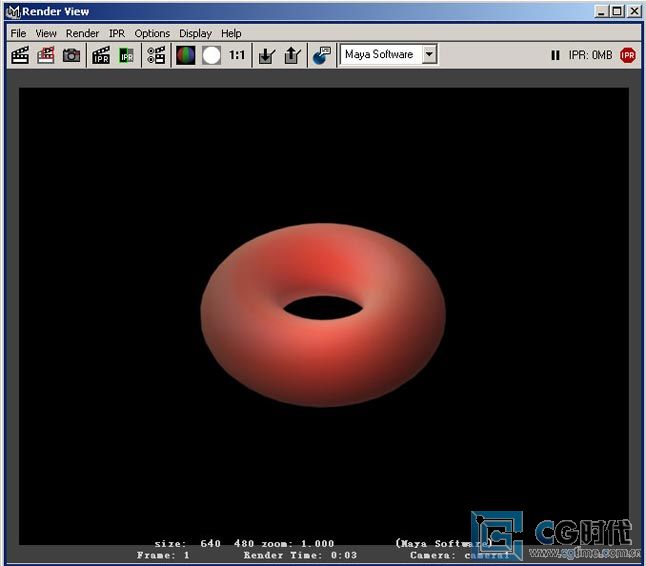Click the Redo Previous Render clapperboard icon
The width and height of the screenshot is (646, 566).
[20, 55]
